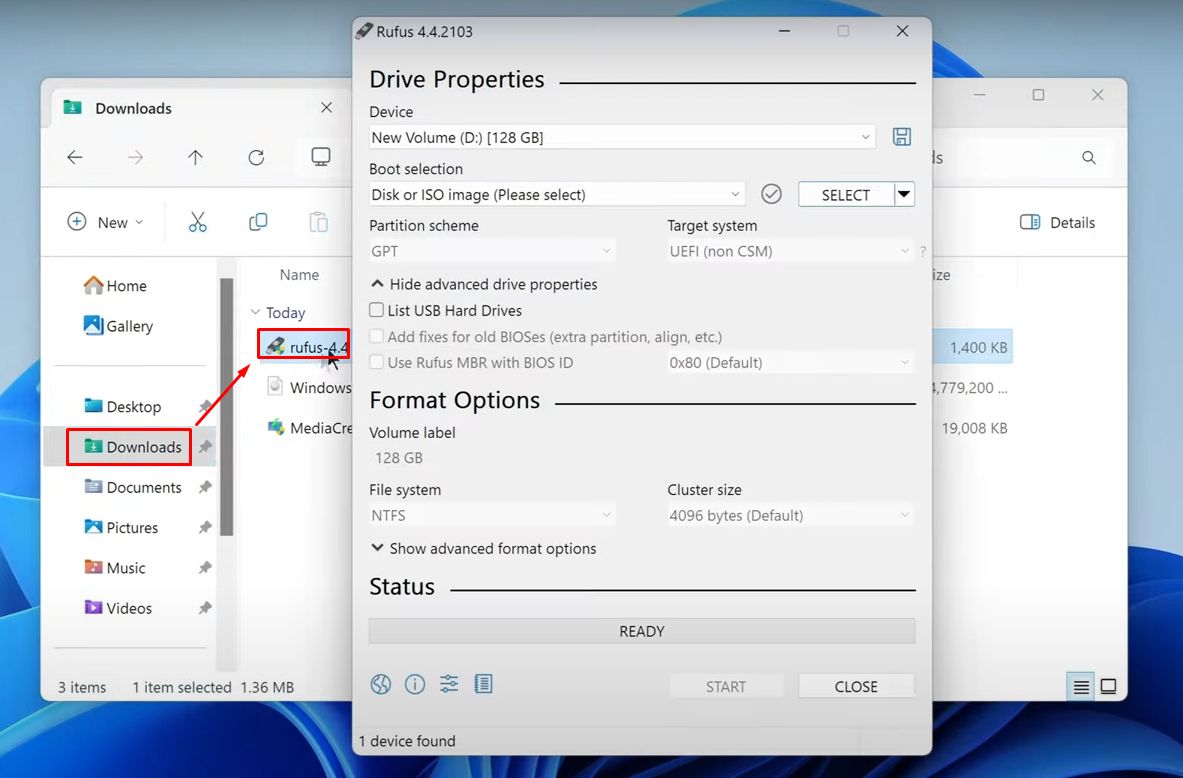The width and height of the screenshot is (1183, 778).
Task: Click the checksum checkmark icon beside Boot selection
Action: 771,195
